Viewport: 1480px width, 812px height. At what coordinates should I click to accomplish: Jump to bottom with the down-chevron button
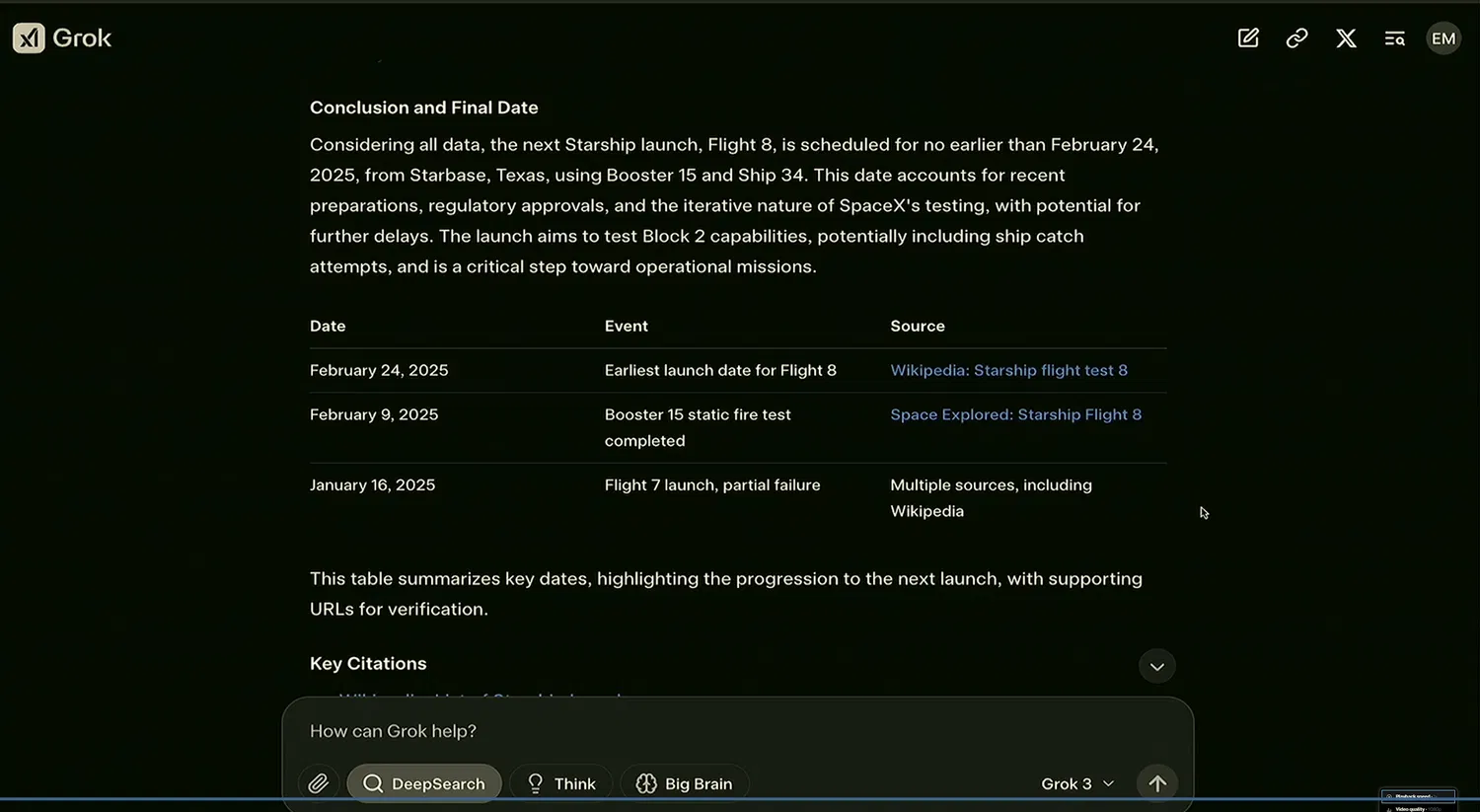1157,666
